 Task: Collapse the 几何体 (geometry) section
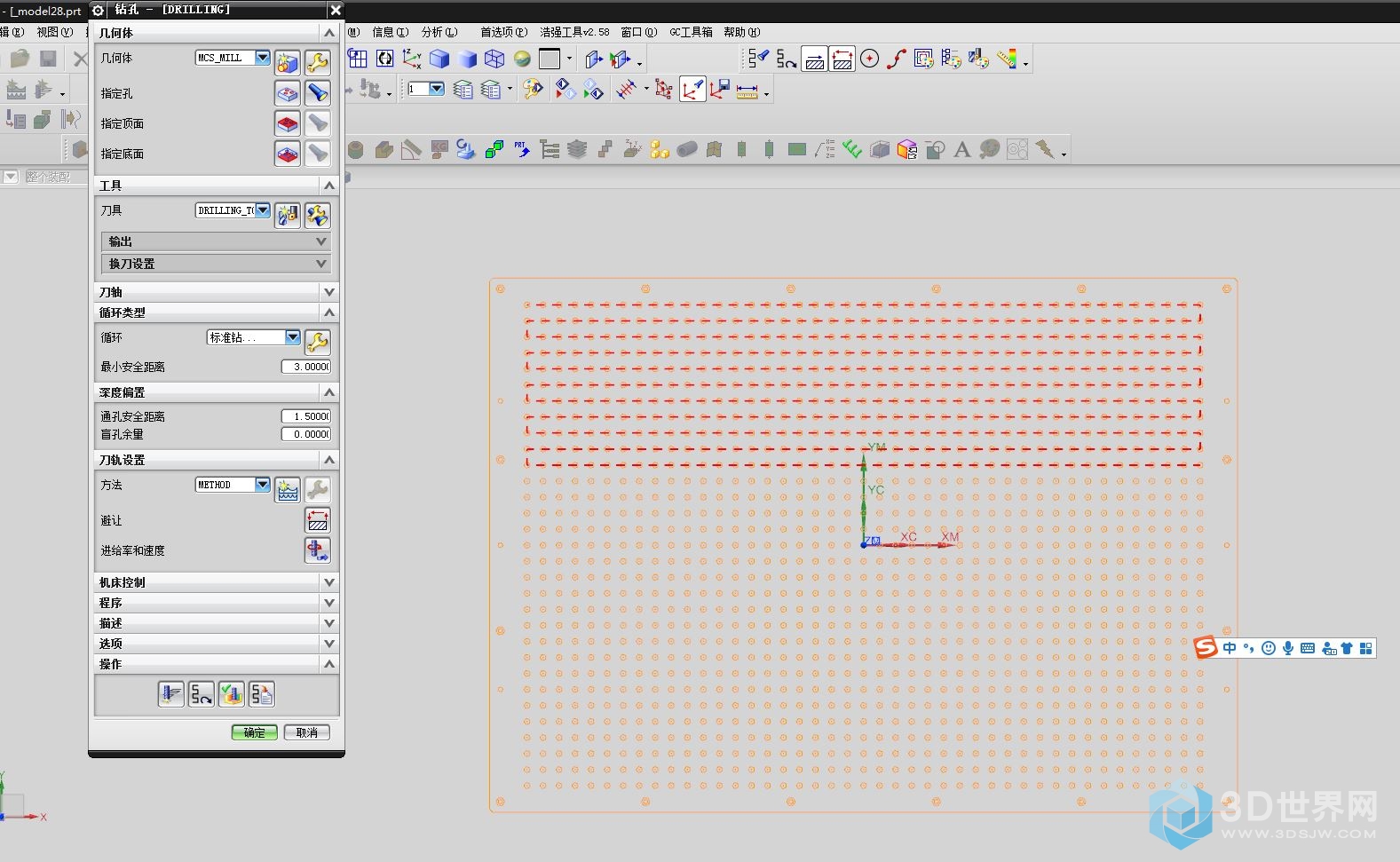point(217,33)
